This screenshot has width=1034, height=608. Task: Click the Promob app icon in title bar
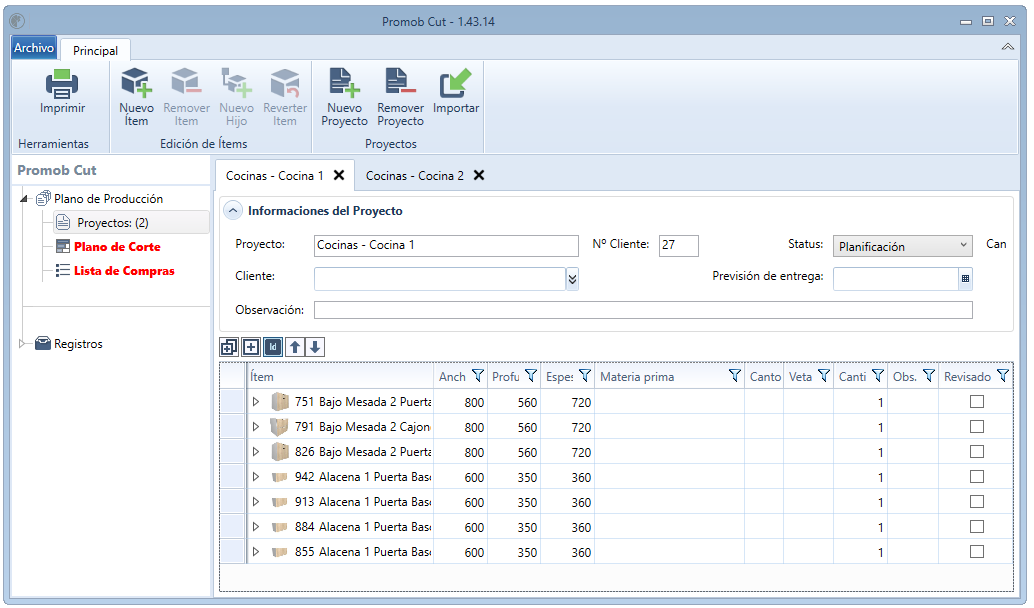pyautogui.click(x=17, y=21)
